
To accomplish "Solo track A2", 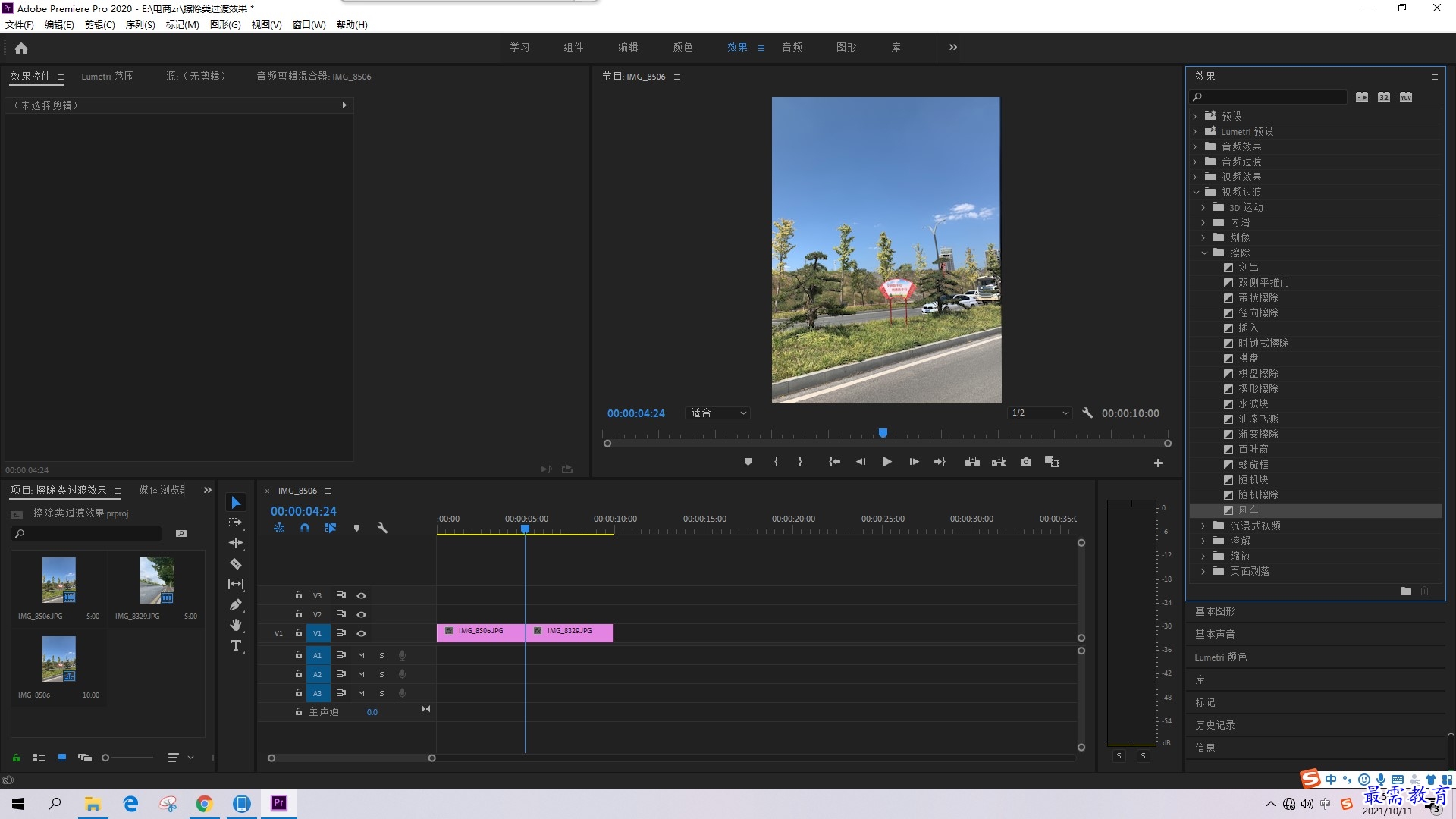I will click(x=381, y=675).
